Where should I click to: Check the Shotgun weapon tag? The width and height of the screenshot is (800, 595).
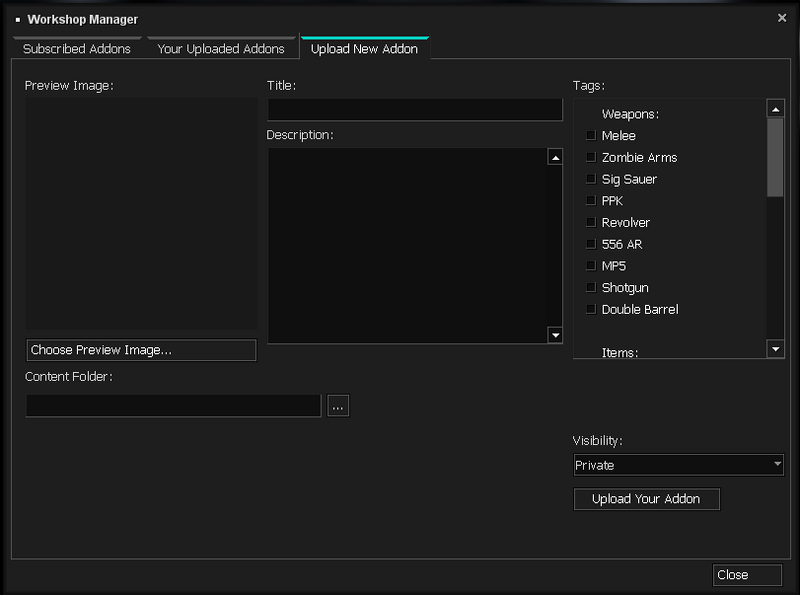click(590, 287)
